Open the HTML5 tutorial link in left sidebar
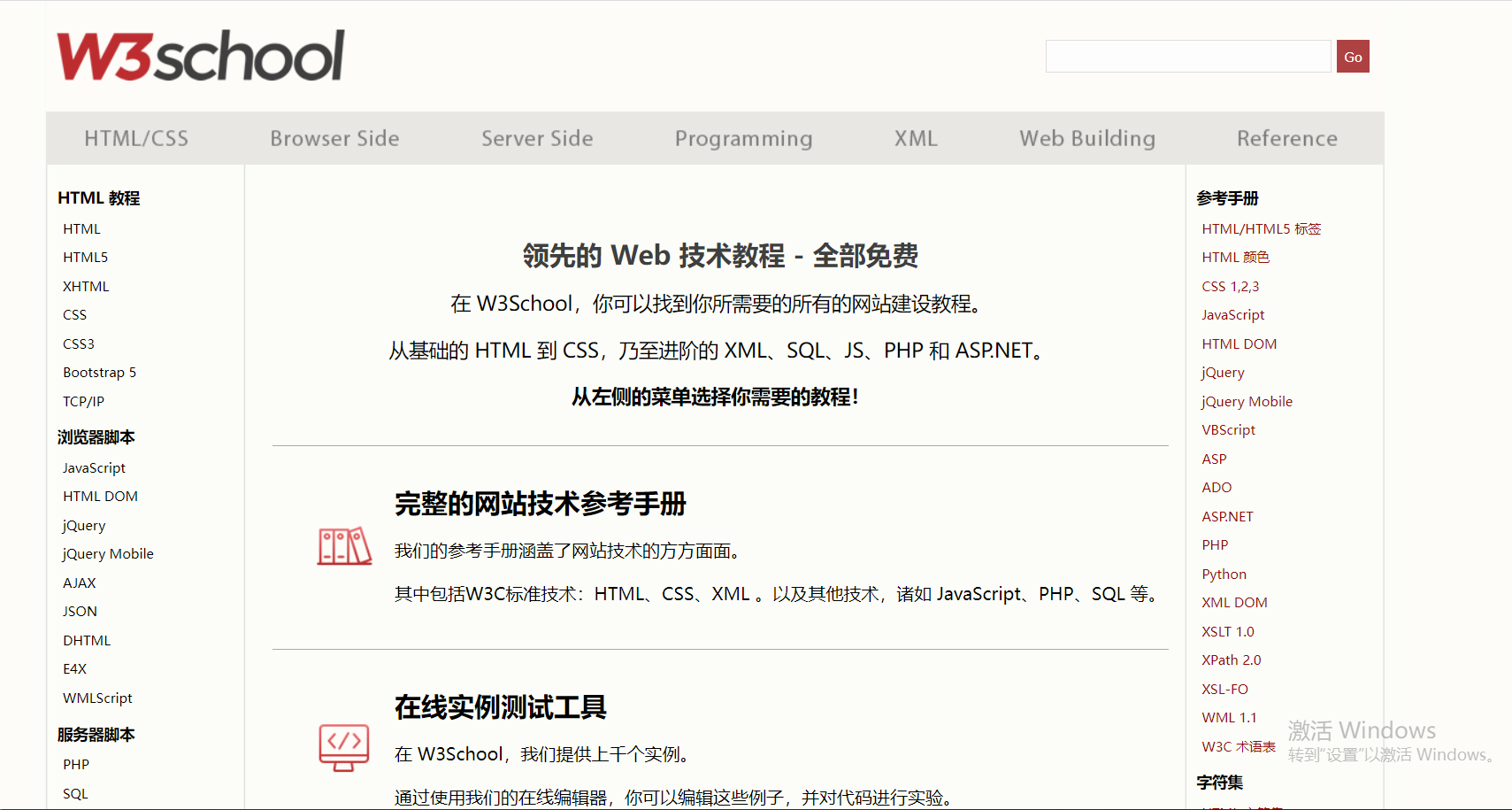The height and width of the screenshot is (810, 1512). [85, 258]
